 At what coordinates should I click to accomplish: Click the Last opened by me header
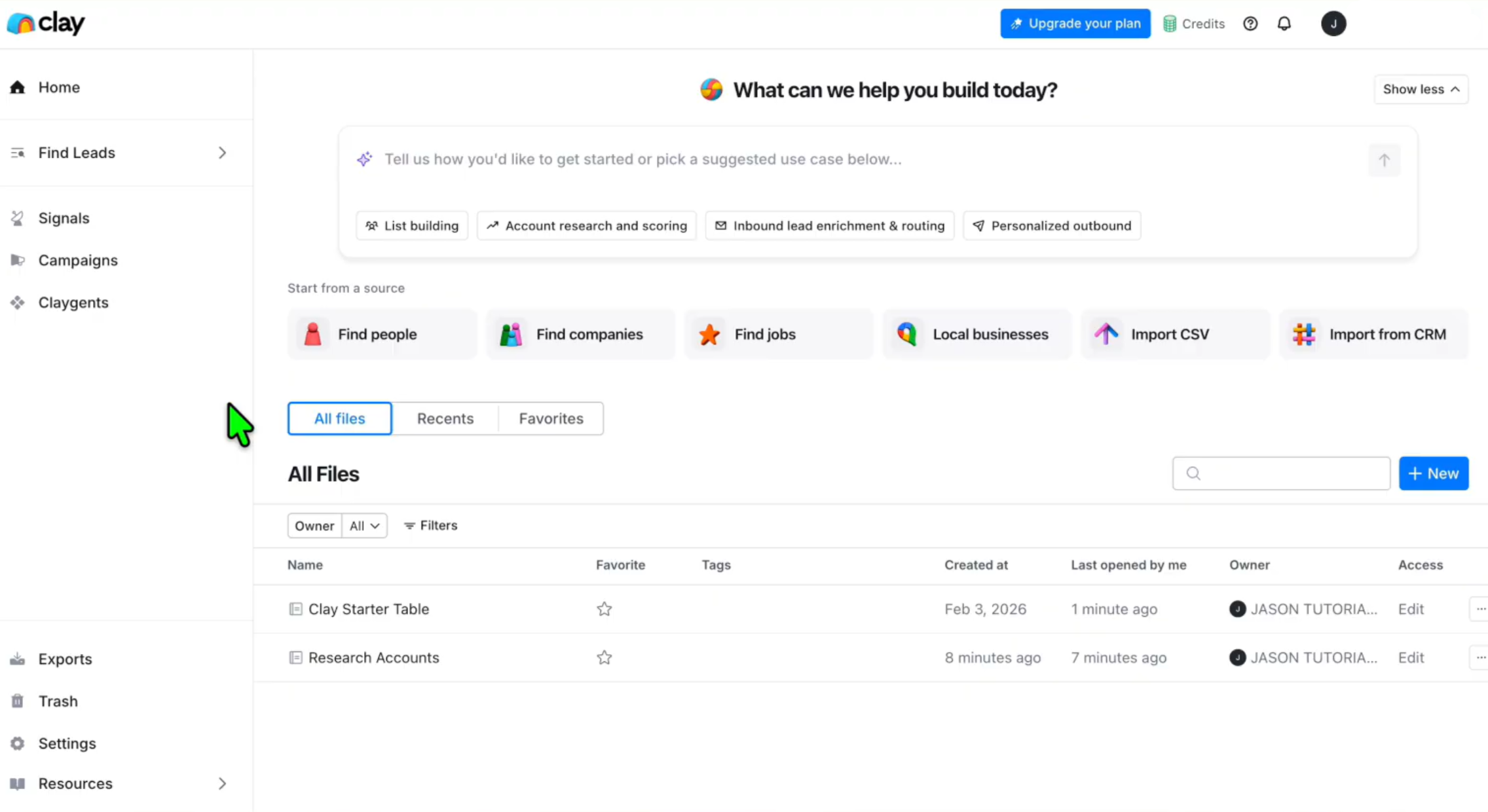click(1128, 565)
